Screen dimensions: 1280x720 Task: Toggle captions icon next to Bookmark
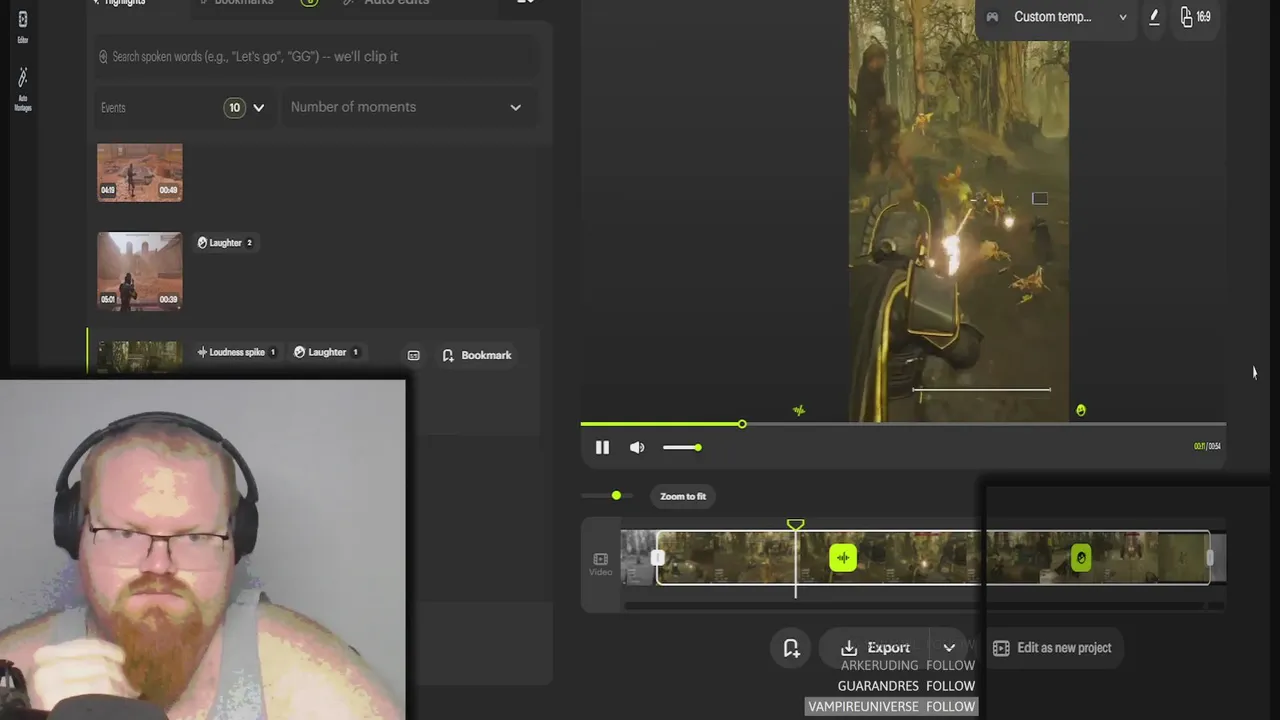click(413, 355)
